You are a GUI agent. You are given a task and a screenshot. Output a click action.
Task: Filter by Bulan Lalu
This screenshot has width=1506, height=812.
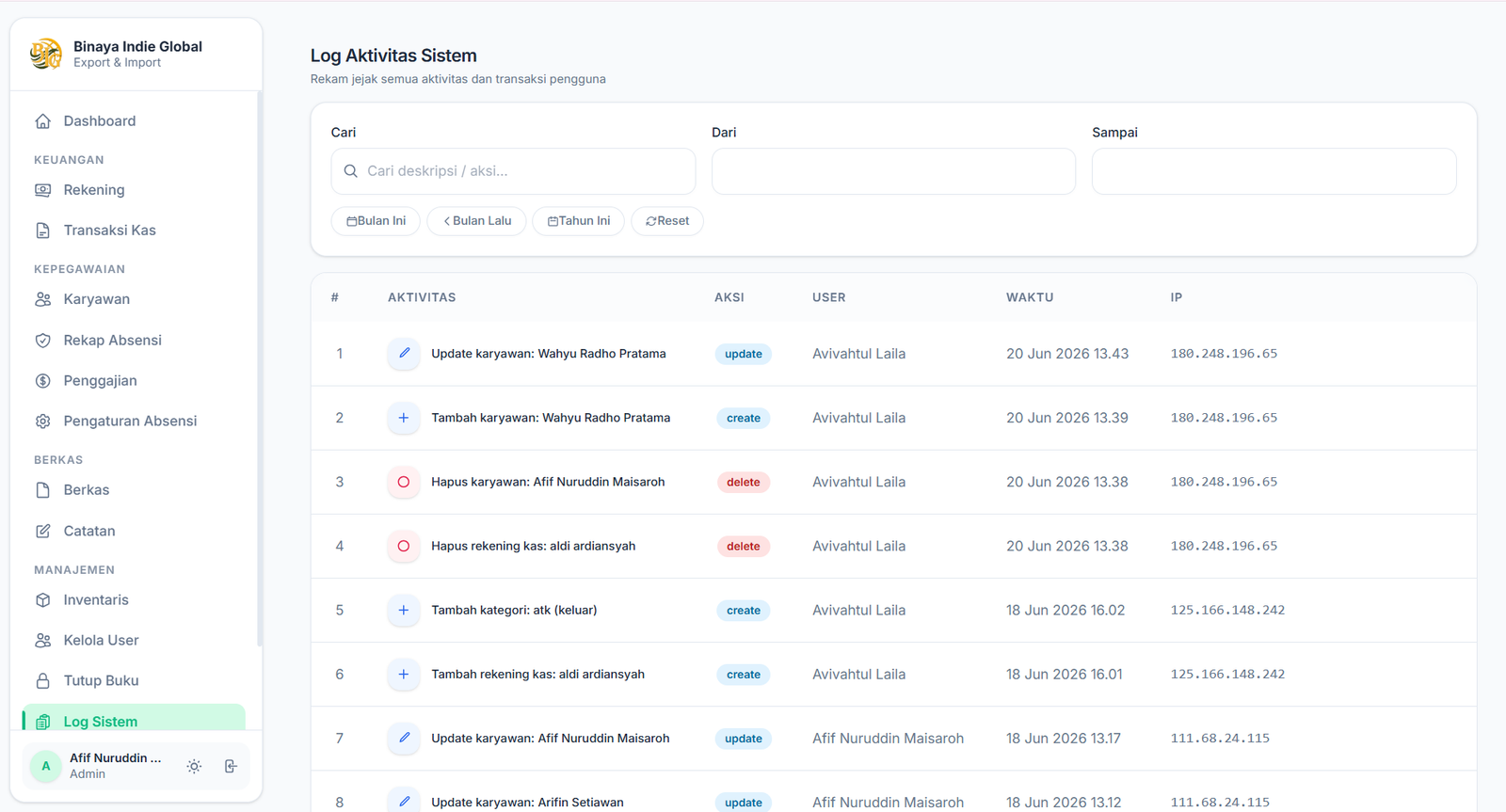[476, 221]
